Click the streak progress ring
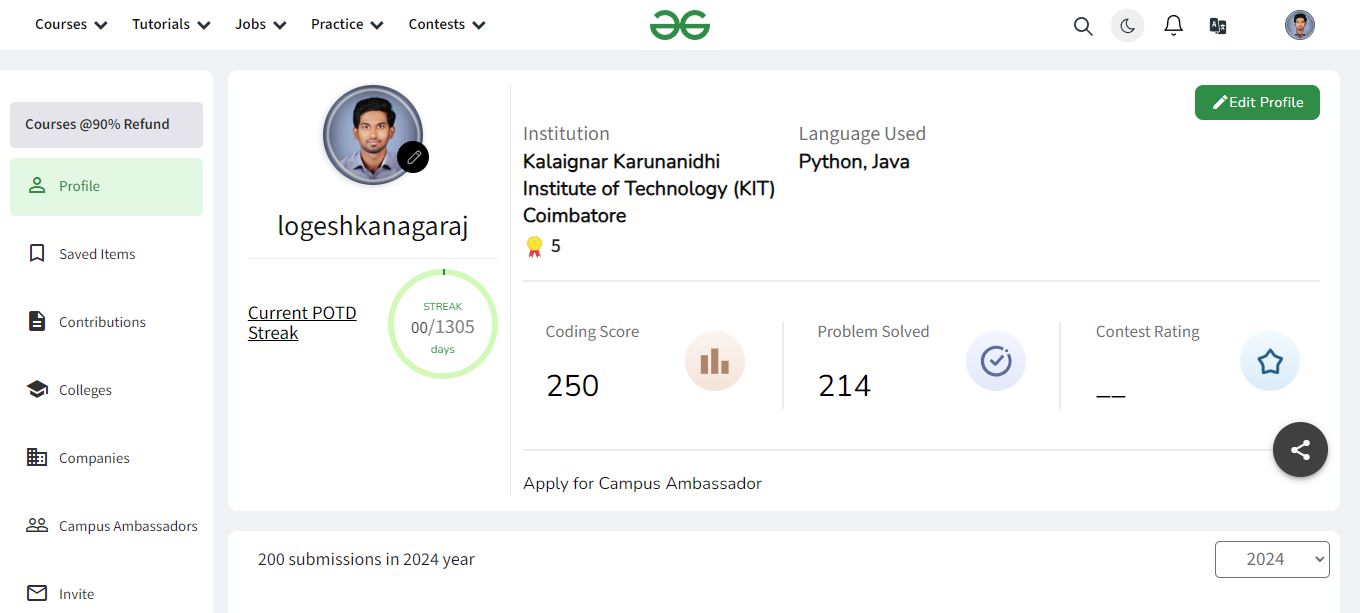Screen dimensions: 1360x613 click(443, 324)
